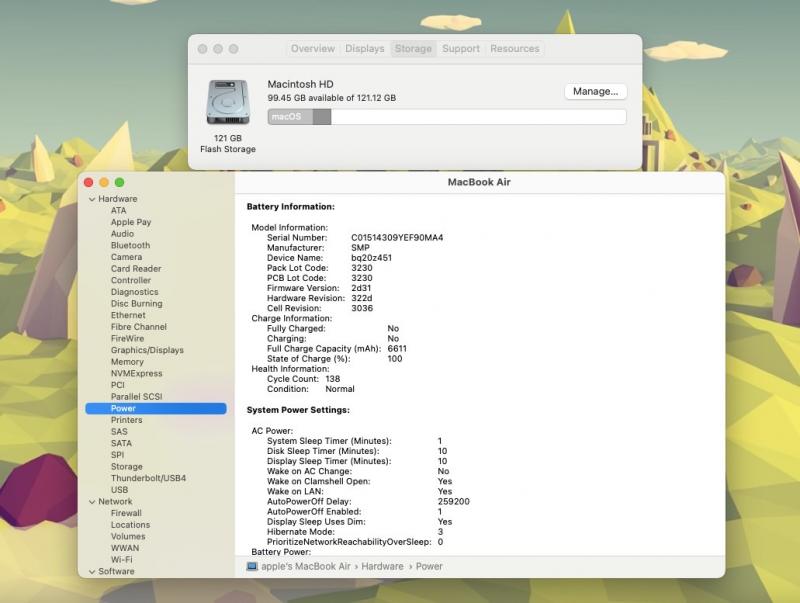Click the Condition value Normal

340,389
